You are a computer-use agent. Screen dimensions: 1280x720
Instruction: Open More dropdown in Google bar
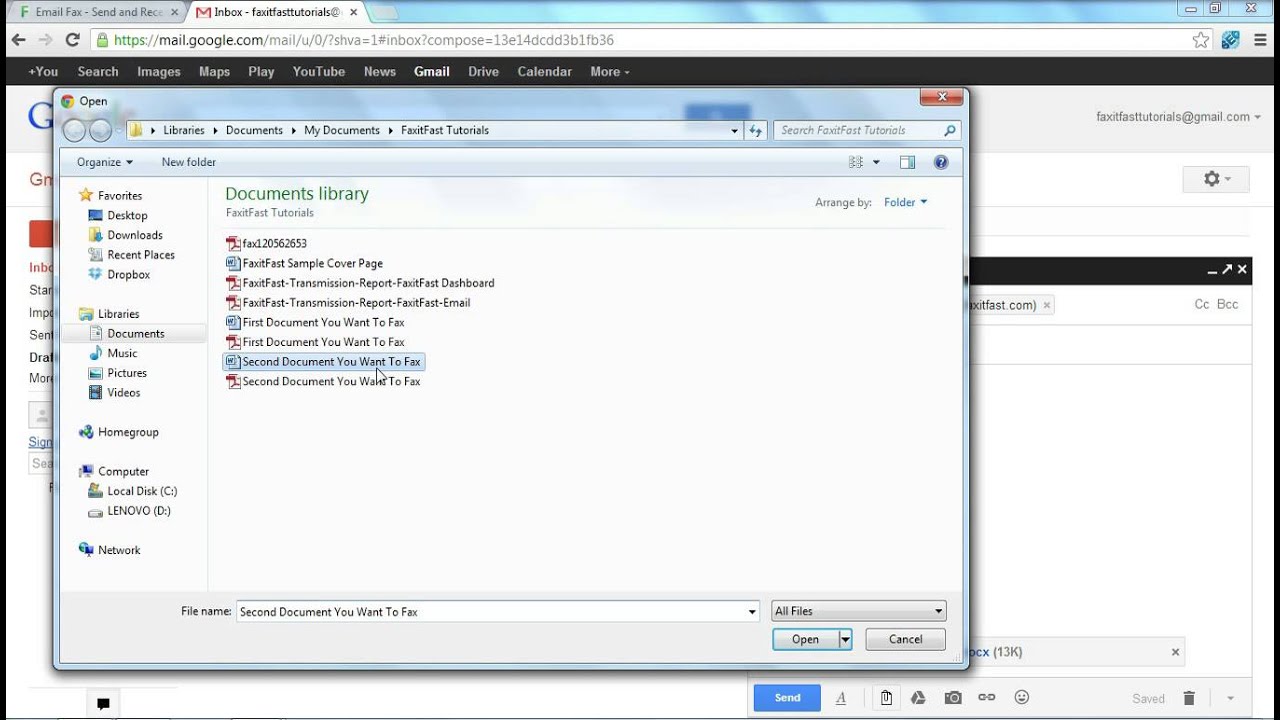pyautogui.click(x=610, y=71)
